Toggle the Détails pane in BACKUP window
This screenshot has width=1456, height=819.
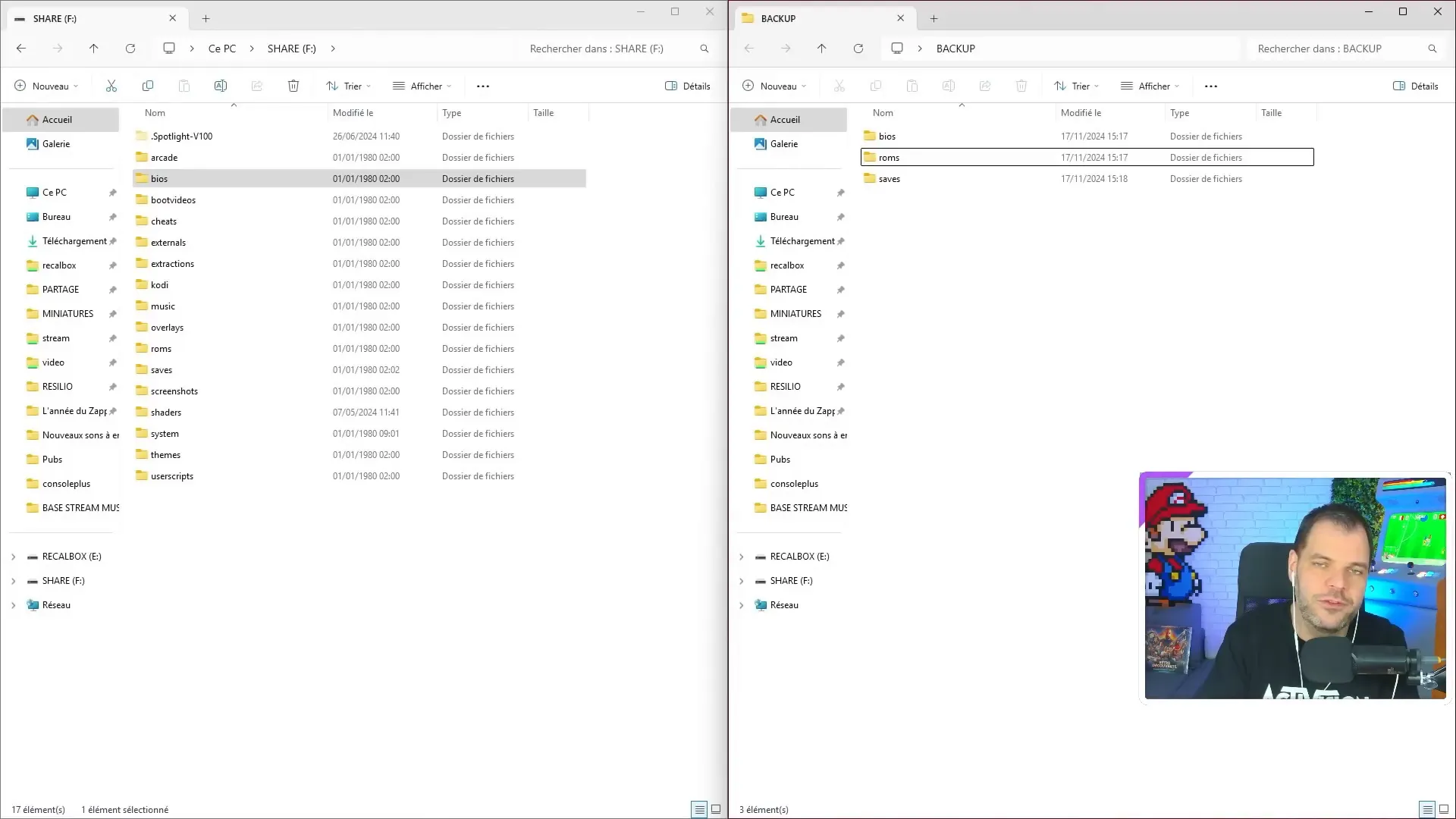coord(1416,86)
